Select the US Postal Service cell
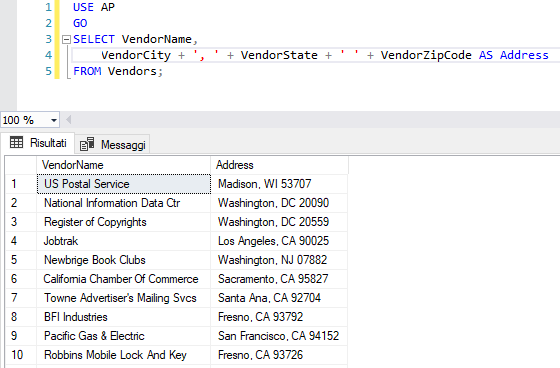 [124, 184]
